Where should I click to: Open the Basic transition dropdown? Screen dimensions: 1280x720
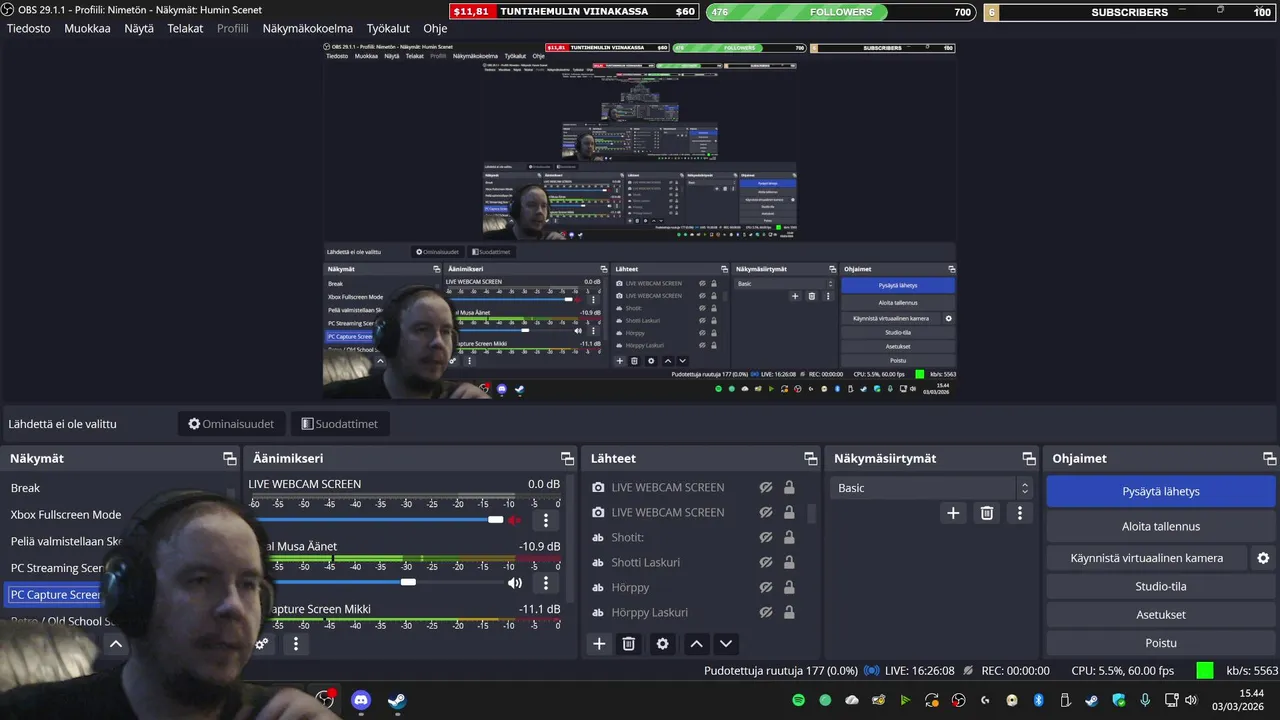[x=931, y=488]
